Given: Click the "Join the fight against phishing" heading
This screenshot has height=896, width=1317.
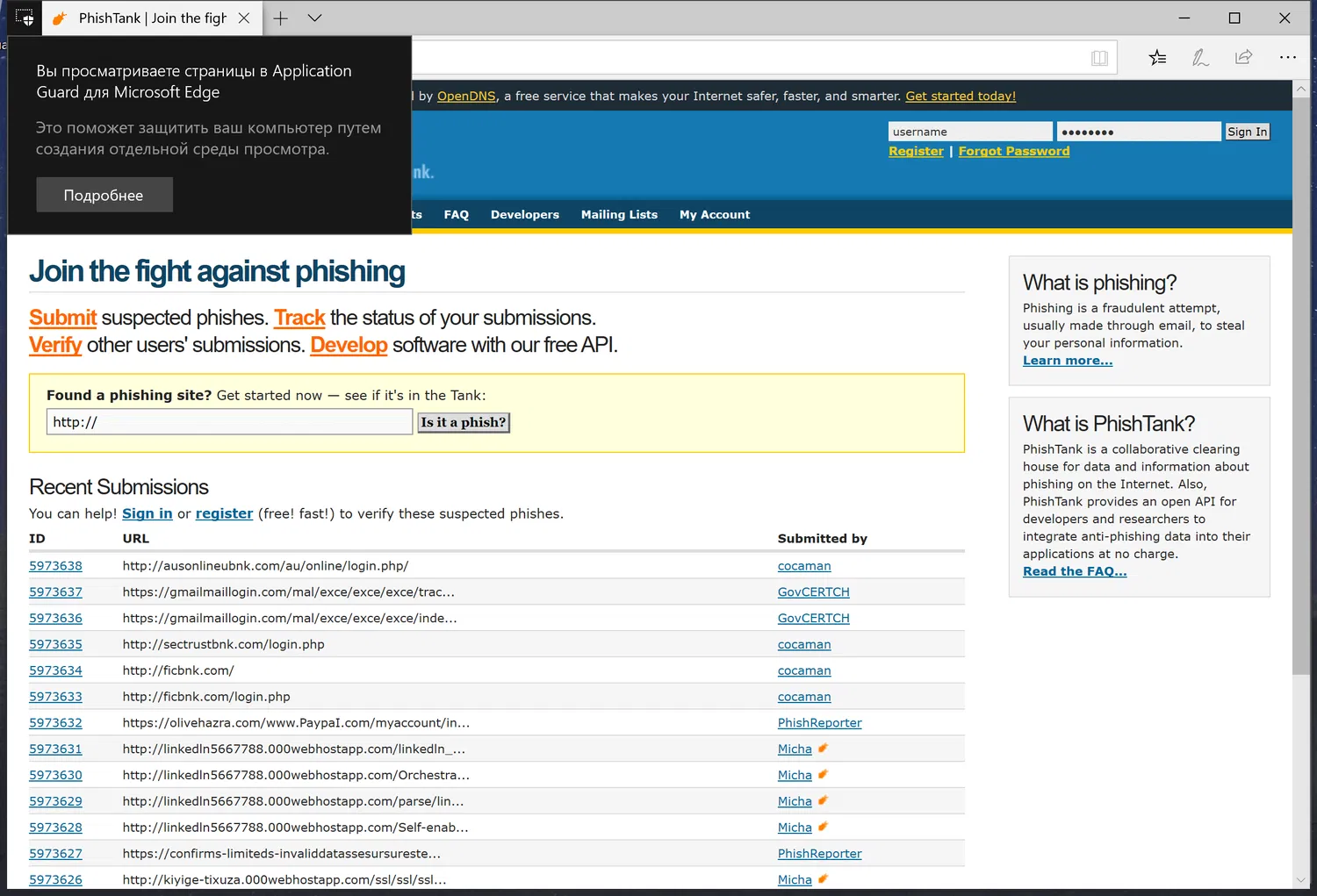Looking at the screenshot, I should pyautogui.click(x=217, y=272).
